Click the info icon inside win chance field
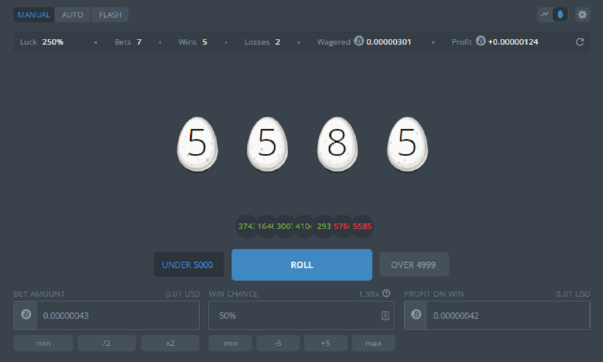The image size is (603, 362). (385, 315)
